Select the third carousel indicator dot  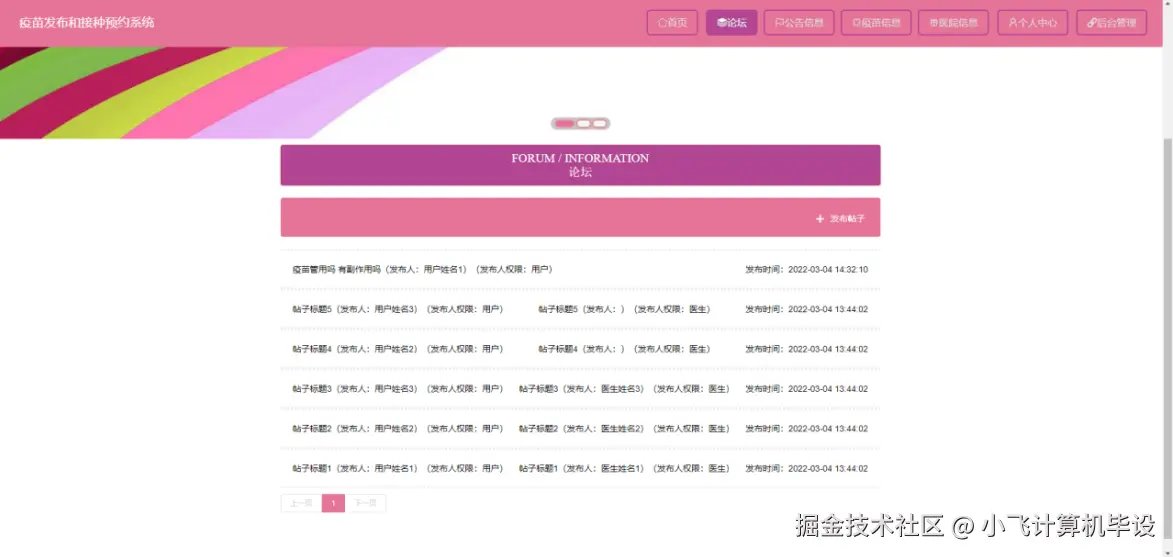(x=600, y=123)
